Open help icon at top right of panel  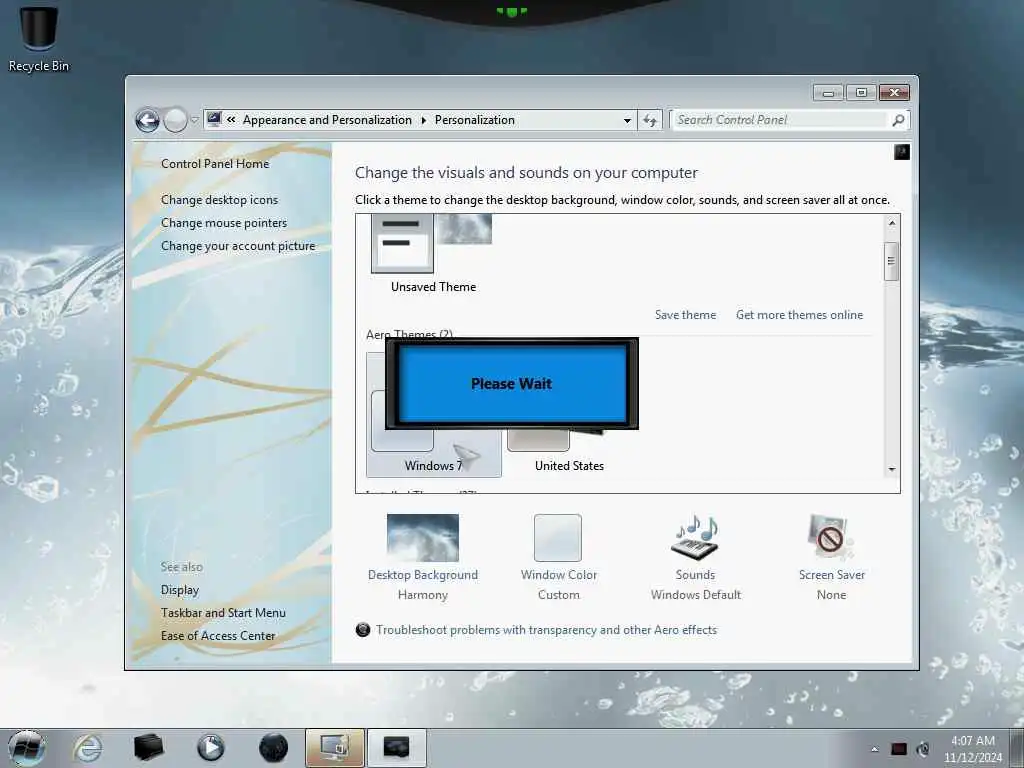pos(901,152)
